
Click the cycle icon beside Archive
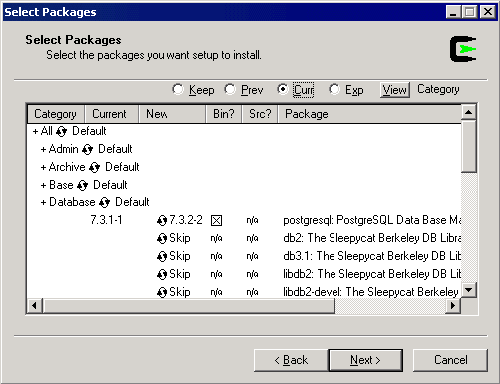(x=94, y=167)
